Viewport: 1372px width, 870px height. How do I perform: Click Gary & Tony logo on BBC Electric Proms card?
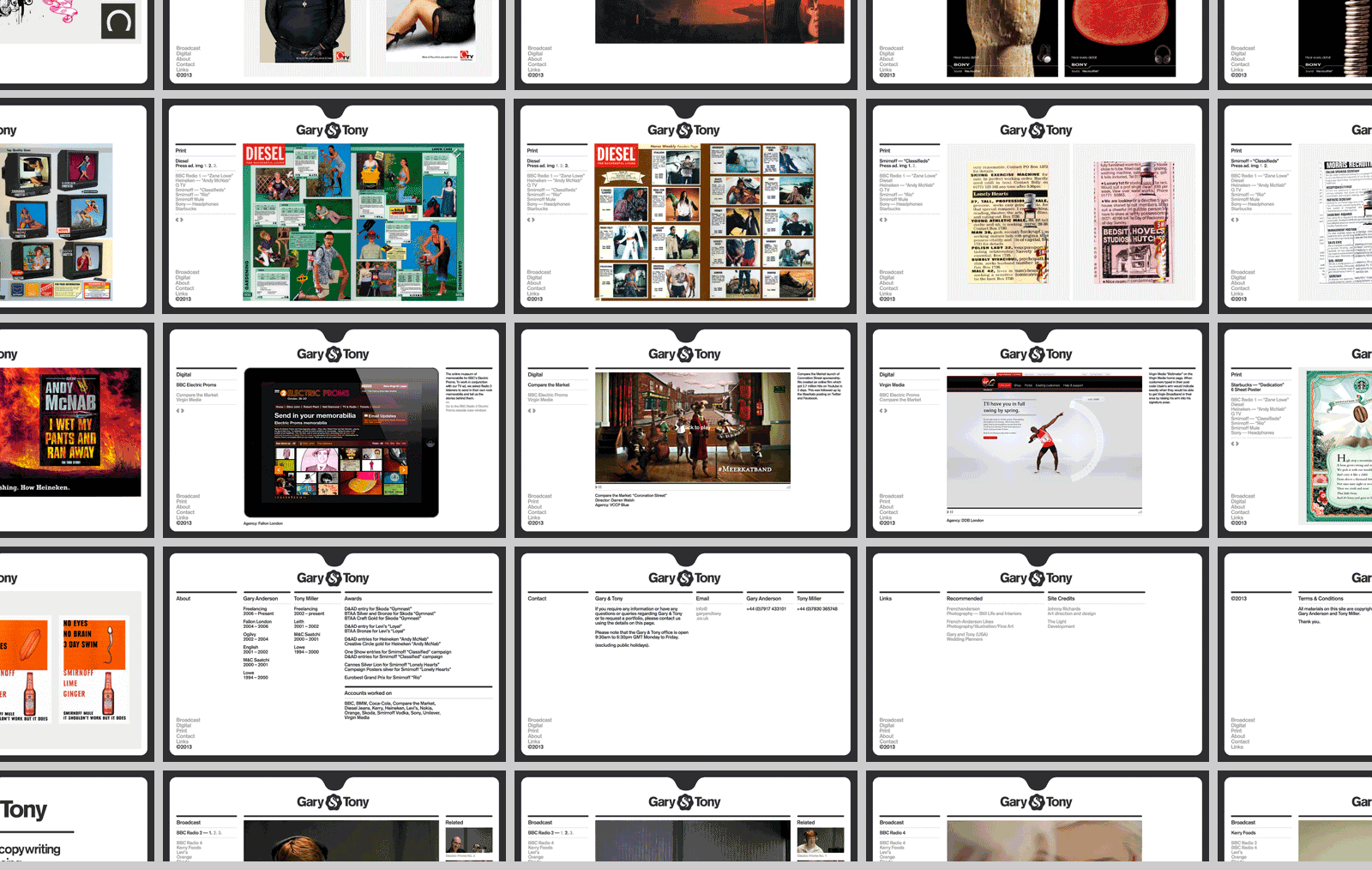coord(333,354)
